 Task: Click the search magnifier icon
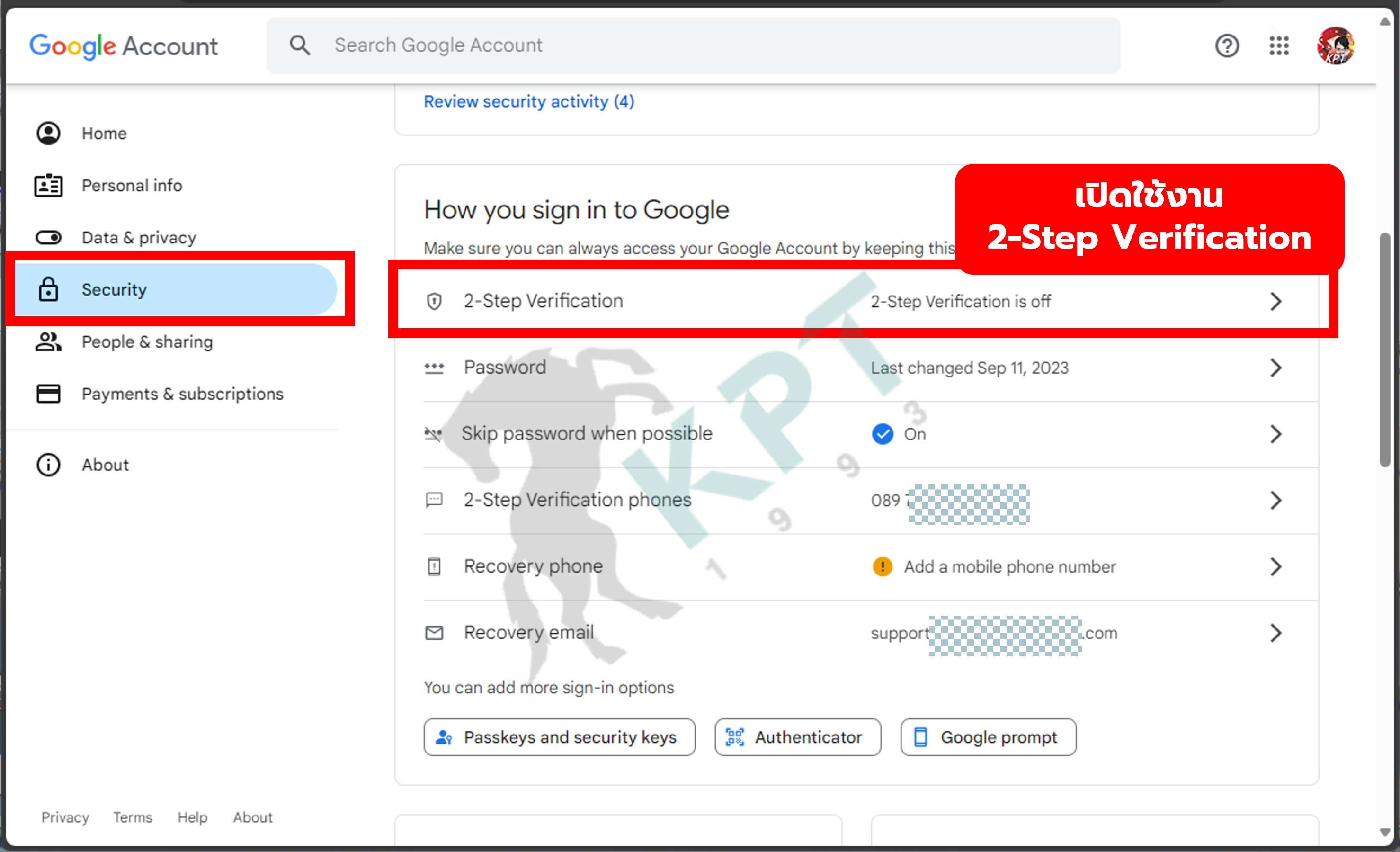pos(299,45)
